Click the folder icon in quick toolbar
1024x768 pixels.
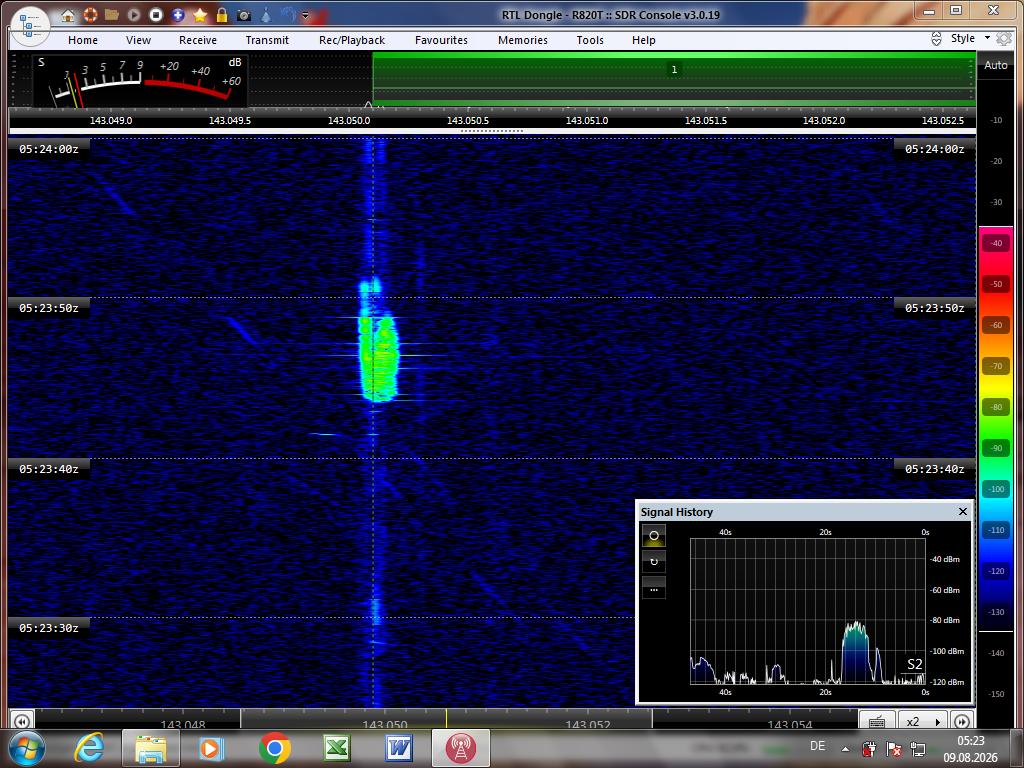112,14
